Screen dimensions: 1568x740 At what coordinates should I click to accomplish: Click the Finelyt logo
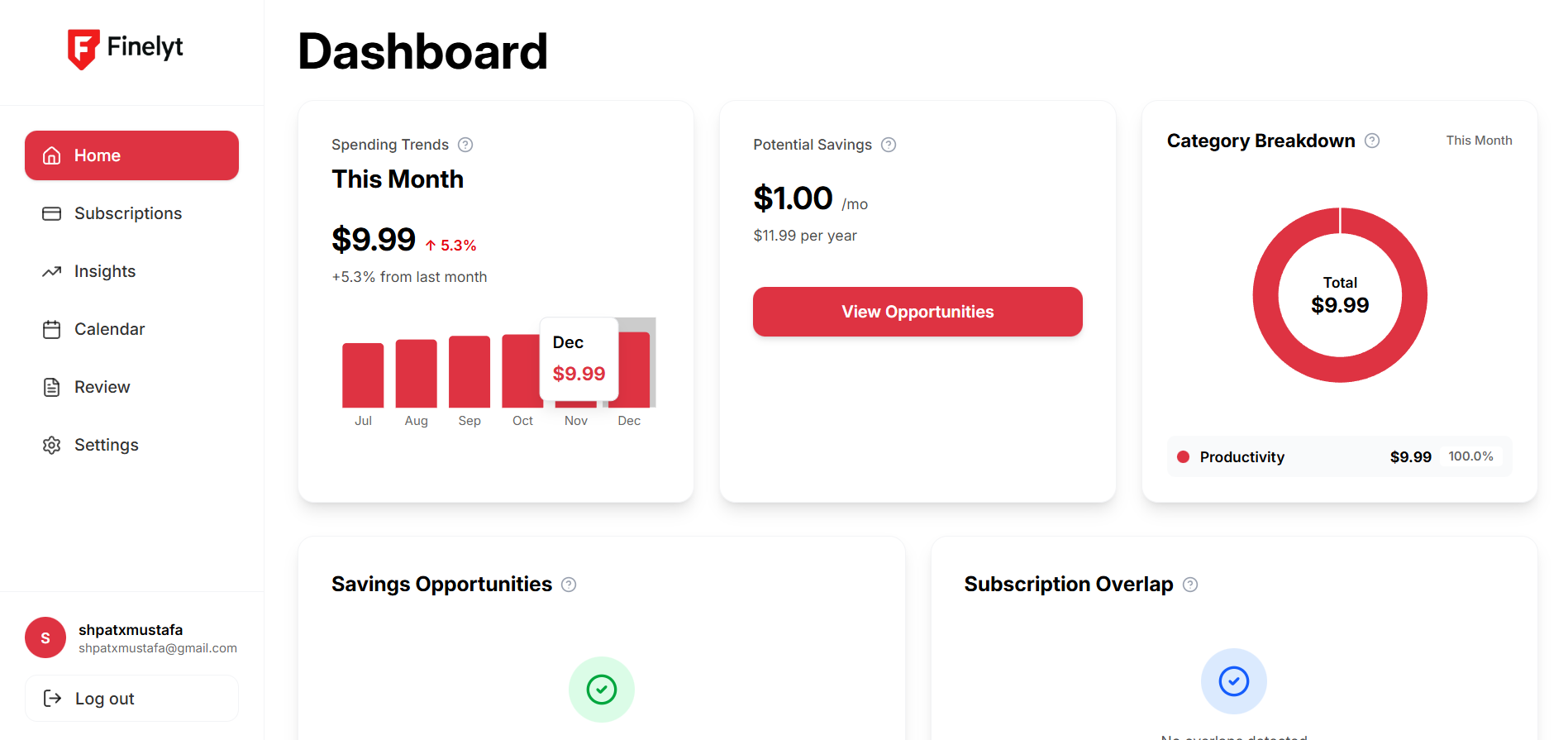pyautogui.click(x=125, y=48)
